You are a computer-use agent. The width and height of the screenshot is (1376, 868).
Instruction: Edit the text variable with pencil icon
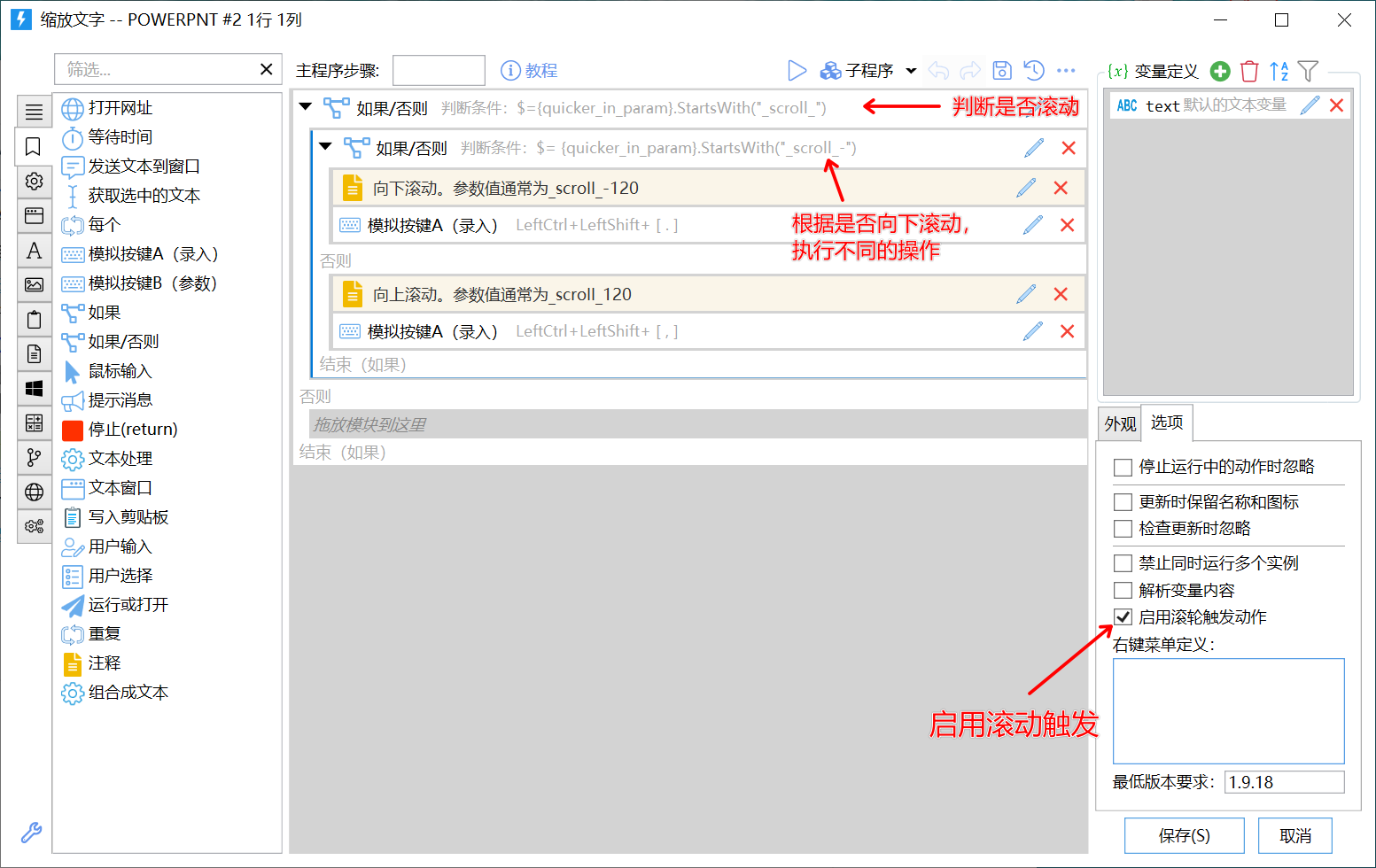pos(1310,105)
